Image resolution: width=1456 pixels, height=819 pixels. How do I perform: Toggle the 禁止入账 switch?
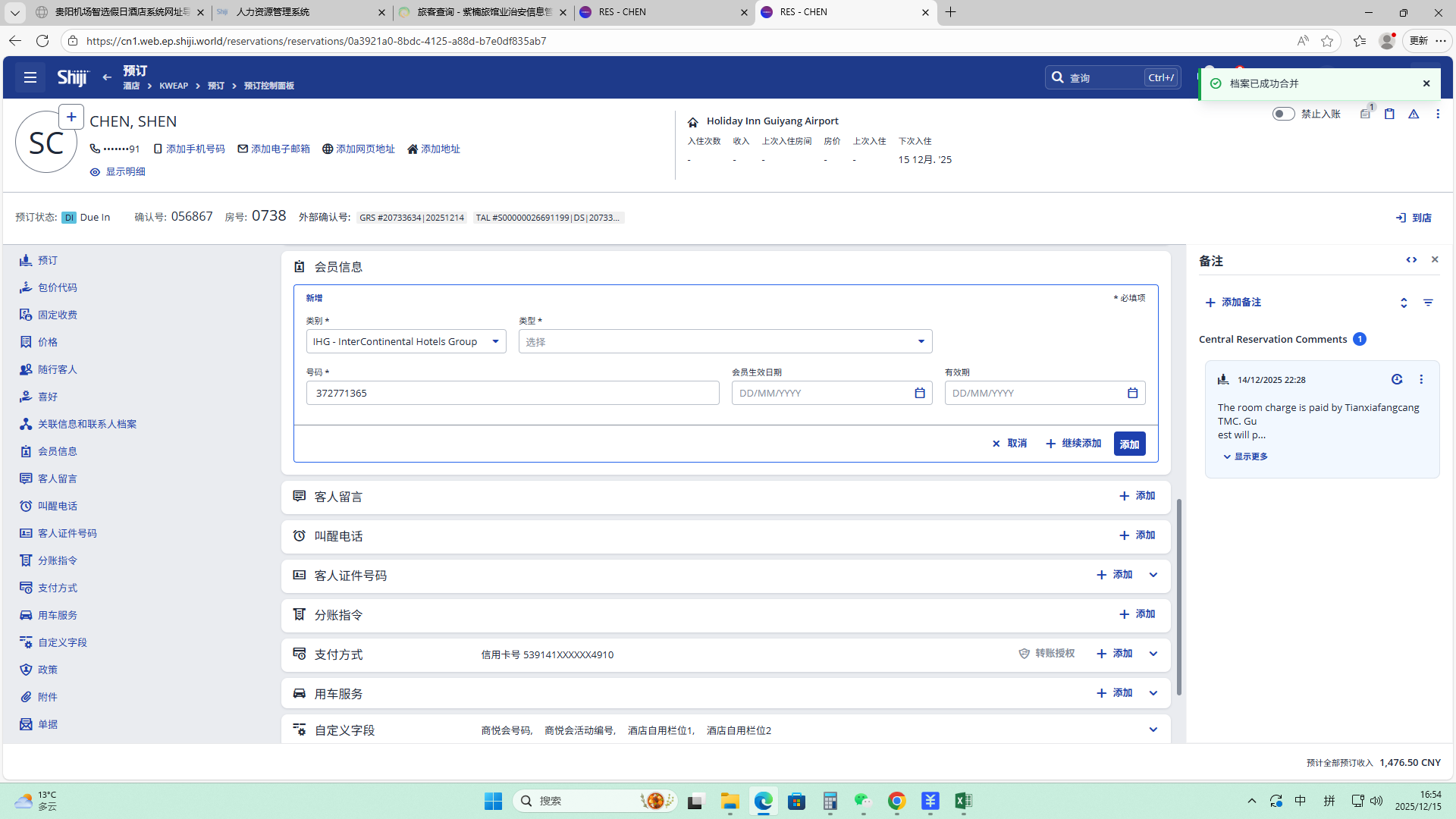(x=1283, y=114)
